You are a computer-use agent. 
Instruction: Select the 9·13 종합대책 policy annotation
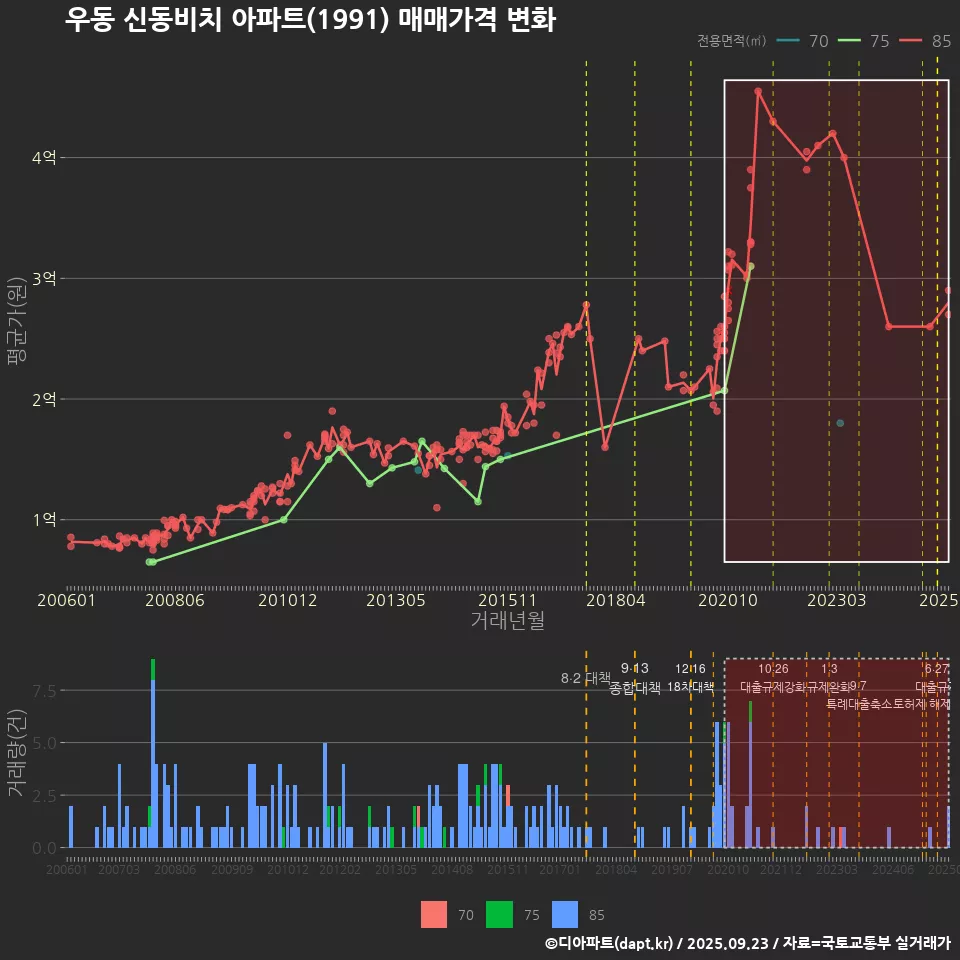point(635,678)
